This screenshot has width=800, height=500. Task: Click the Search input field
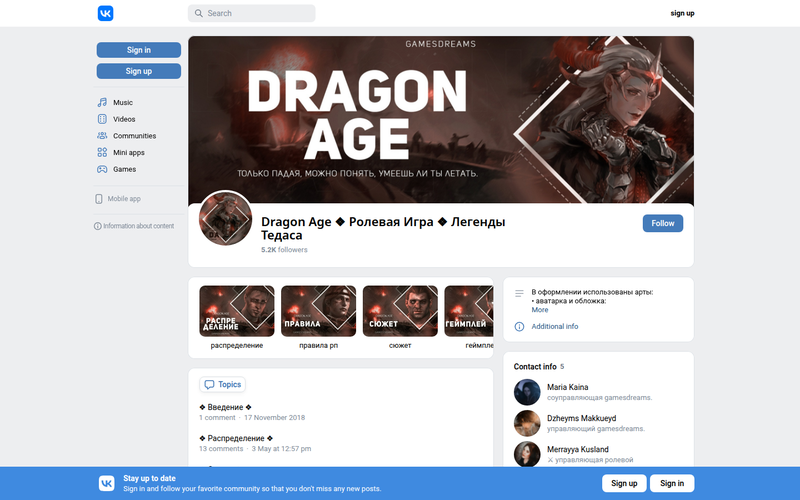[252, 13]
